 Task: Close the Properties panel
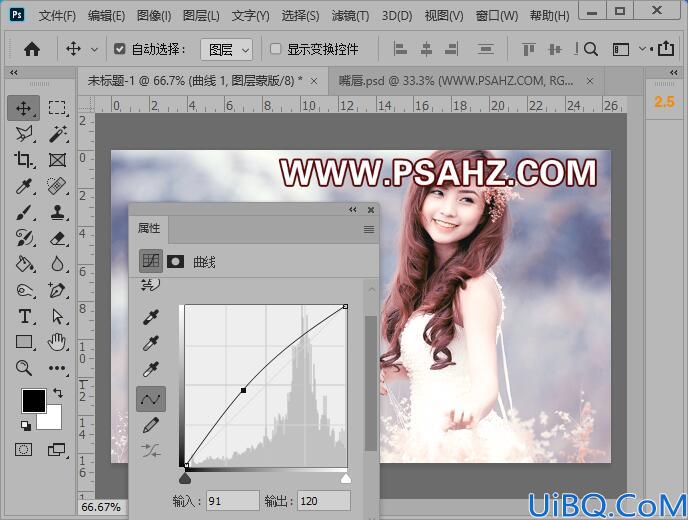point(371,210)
